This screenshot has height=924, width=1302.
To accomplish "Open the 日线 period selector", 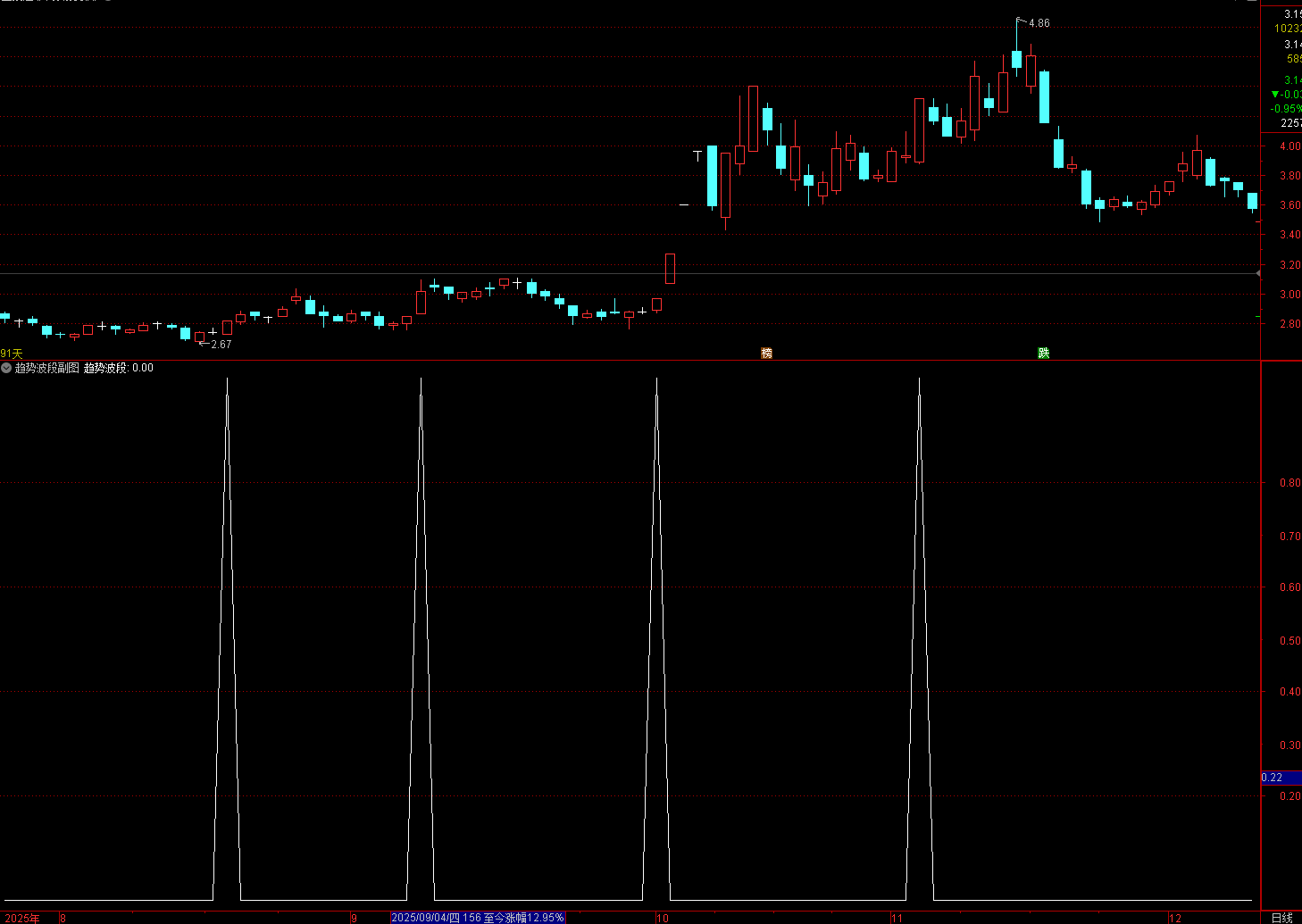I will (1281, 918).
